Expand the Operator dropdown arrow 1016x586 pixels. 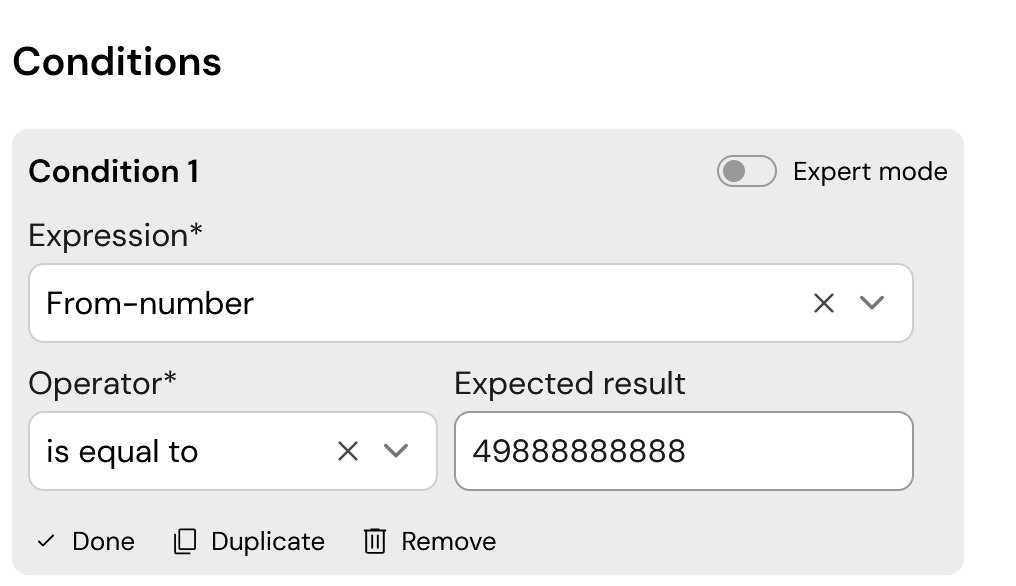[x=395, y=451]
